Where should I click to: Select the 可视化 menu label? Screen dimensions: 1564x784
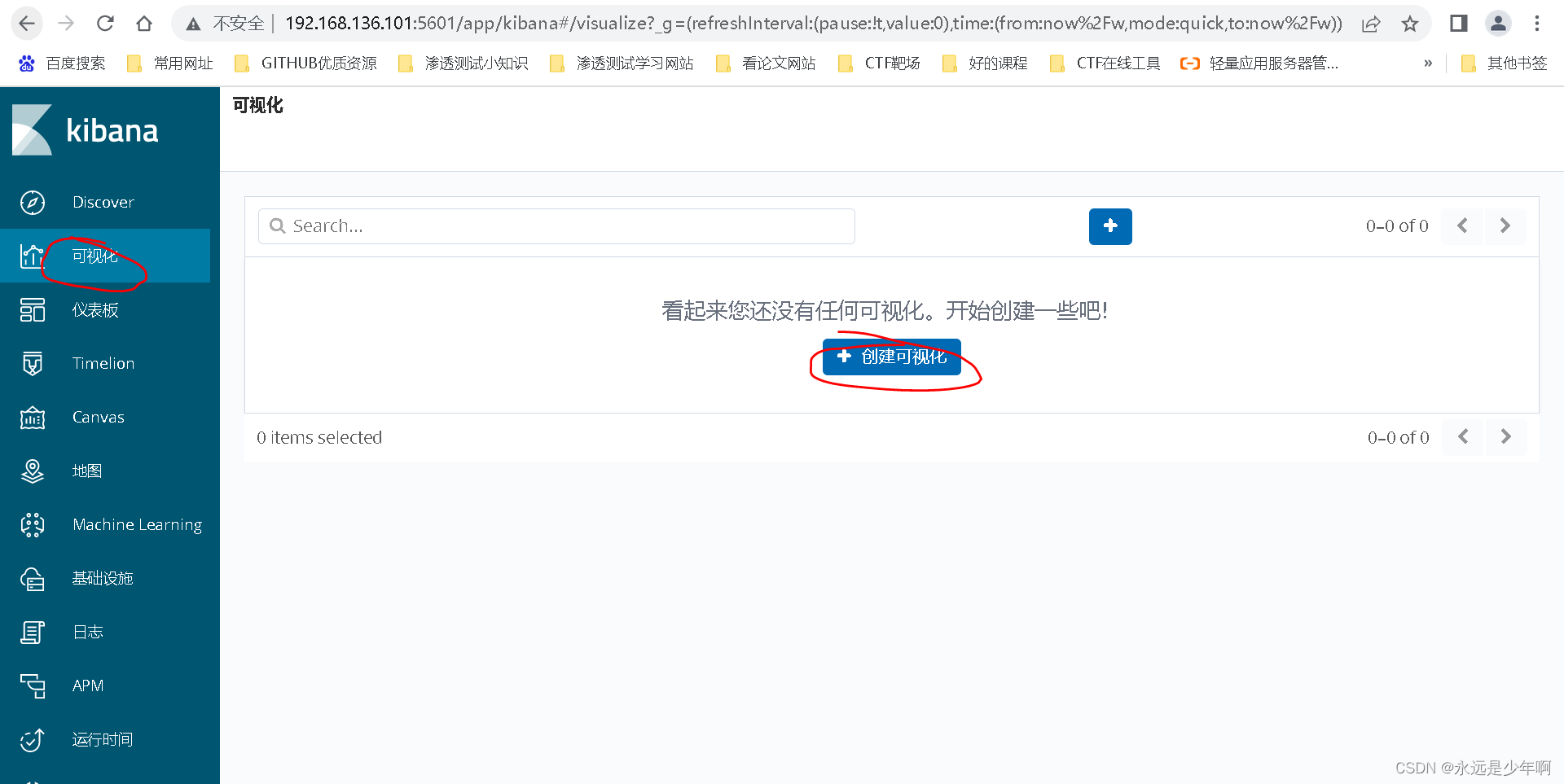[95, 256]
